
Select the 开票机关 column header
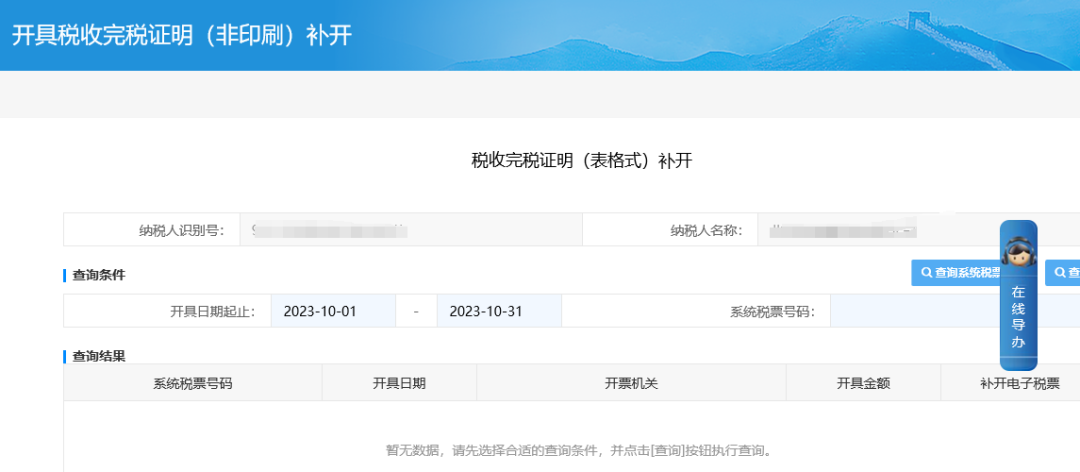pyautogui.click(x=632, y=383)
